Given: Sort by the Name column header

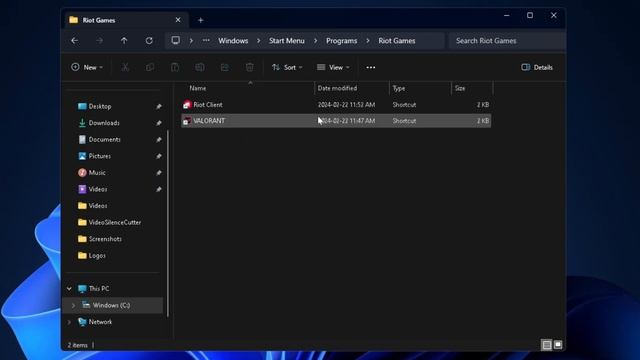Looking at the screenshot, I should (198, 88).
